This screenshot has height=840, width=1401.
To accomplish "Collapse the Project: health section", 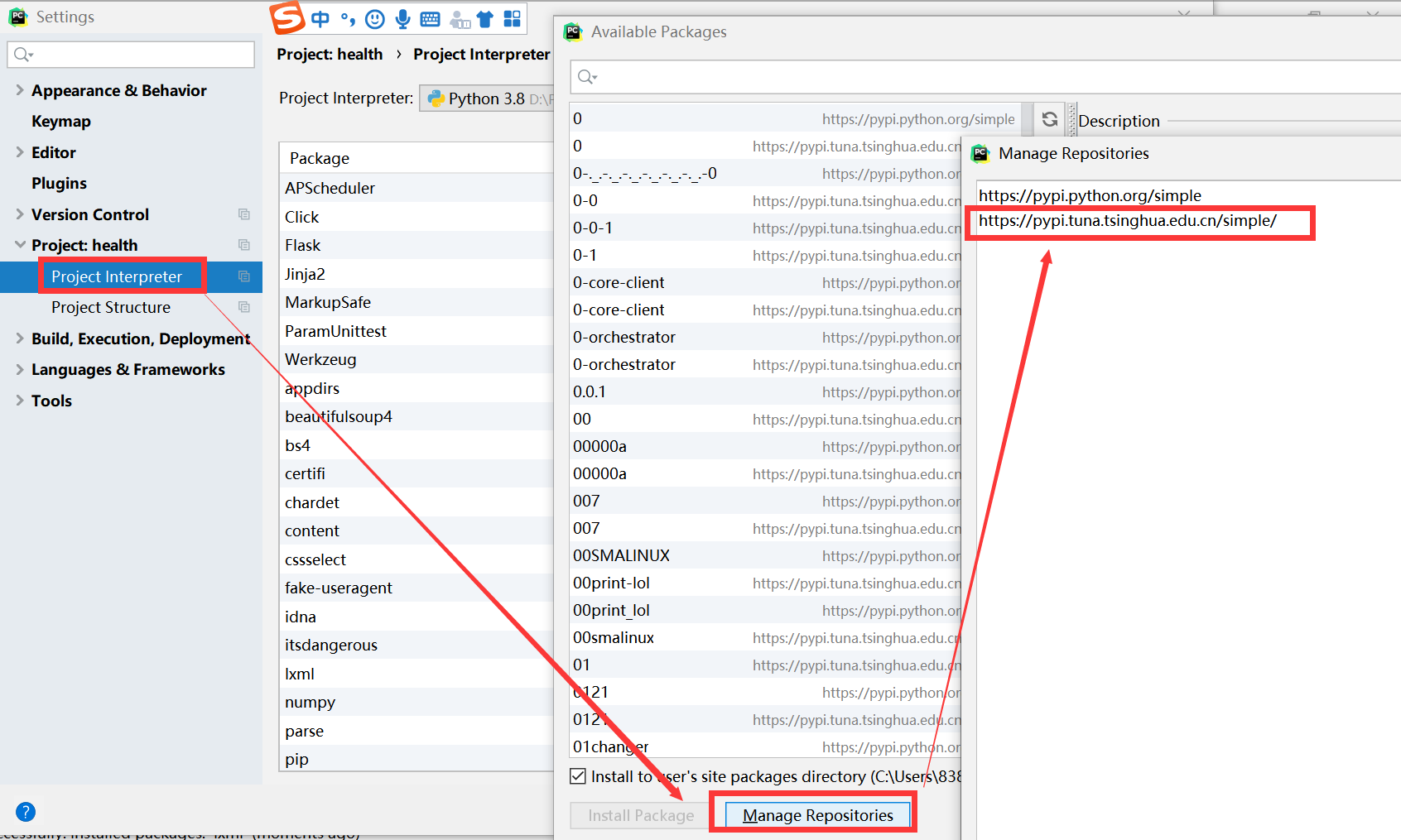I will pos(20,245).
